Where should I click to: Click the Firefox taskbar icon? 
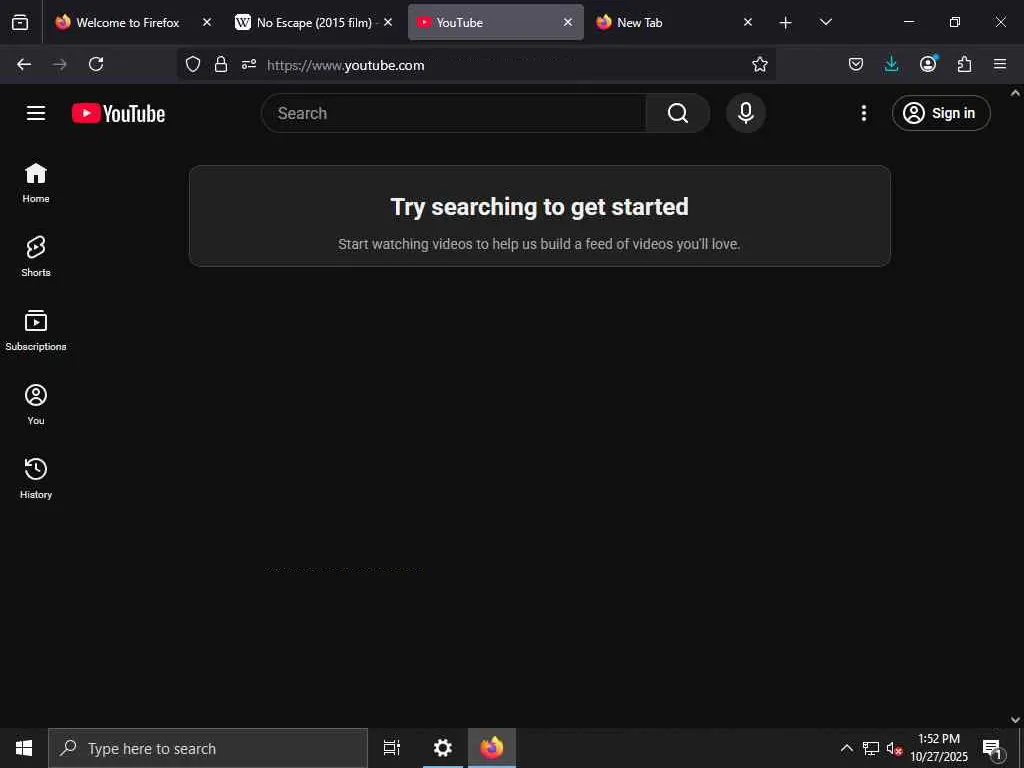coord(492,748)
